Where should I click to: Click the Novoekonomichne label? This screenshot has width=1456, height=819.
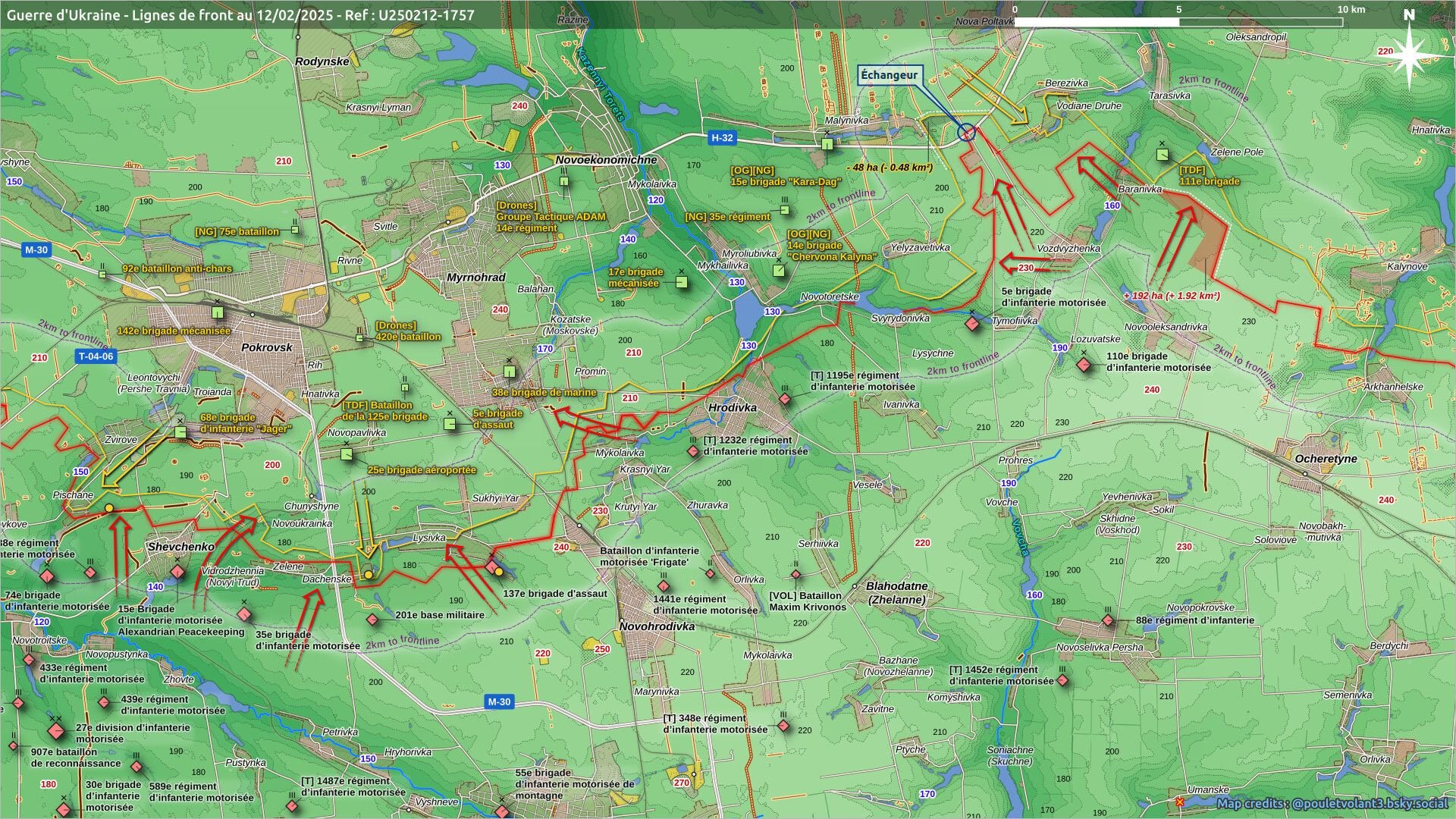click(x=606, y=160)
